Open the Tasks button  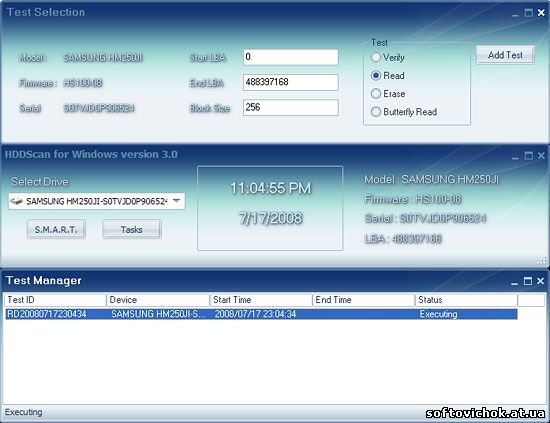click(132, 229)
